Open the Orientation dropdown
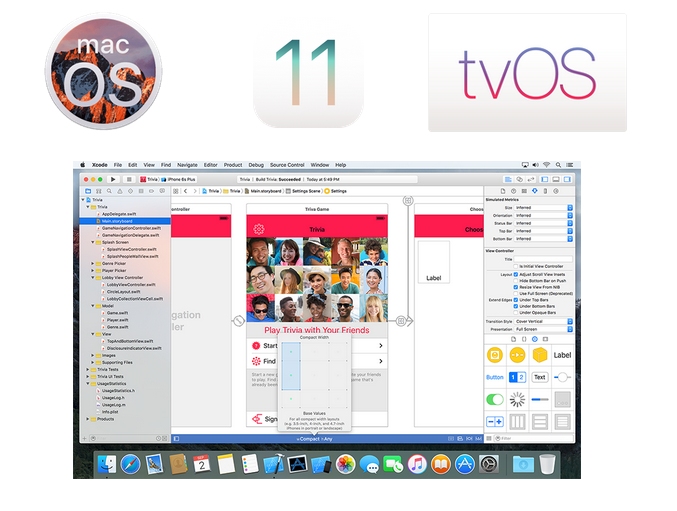Image resolution: width=677 pixels, height=511 pixels. click(543, 215)
